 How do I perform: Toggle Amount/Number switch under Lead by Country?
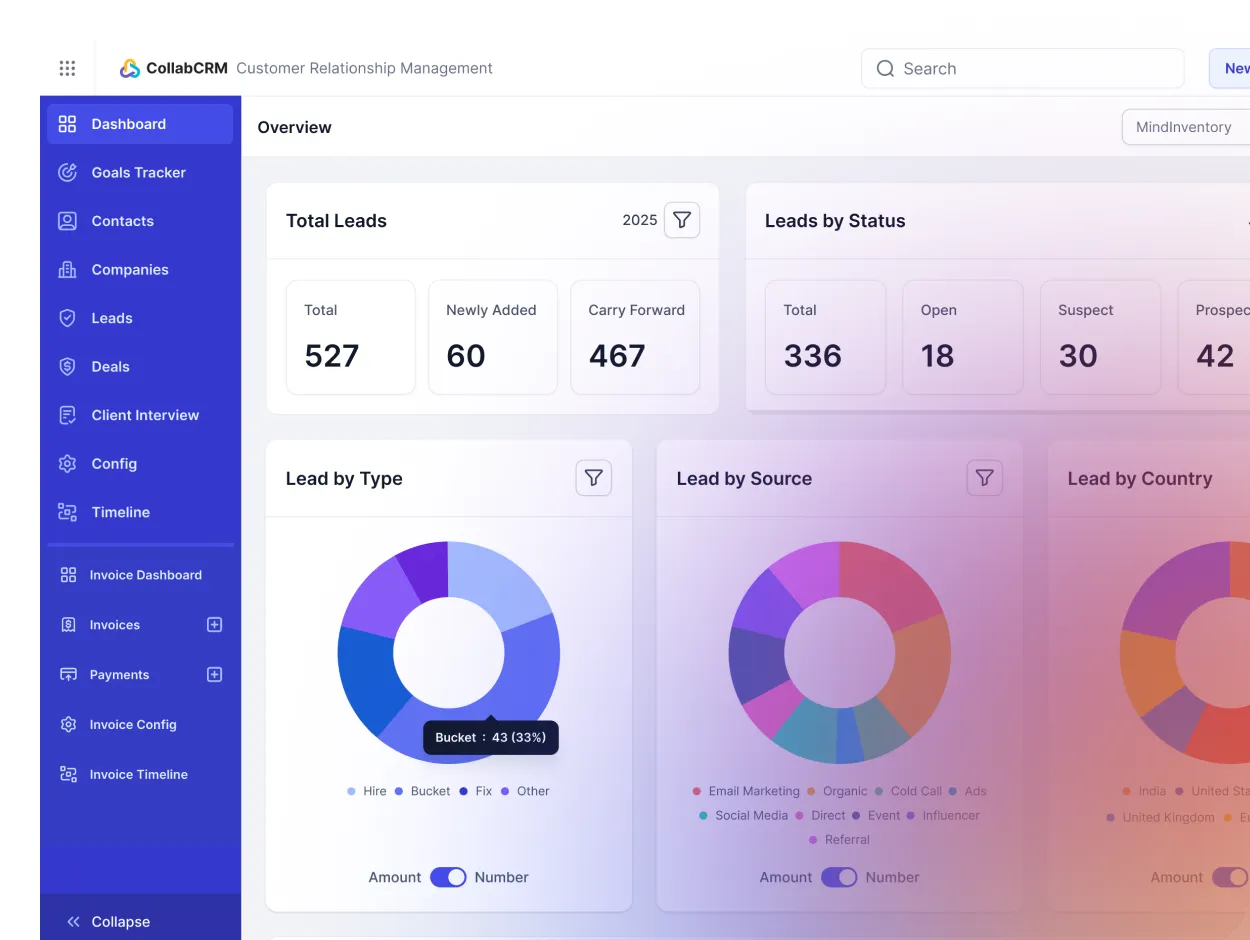pos(1230,877)
